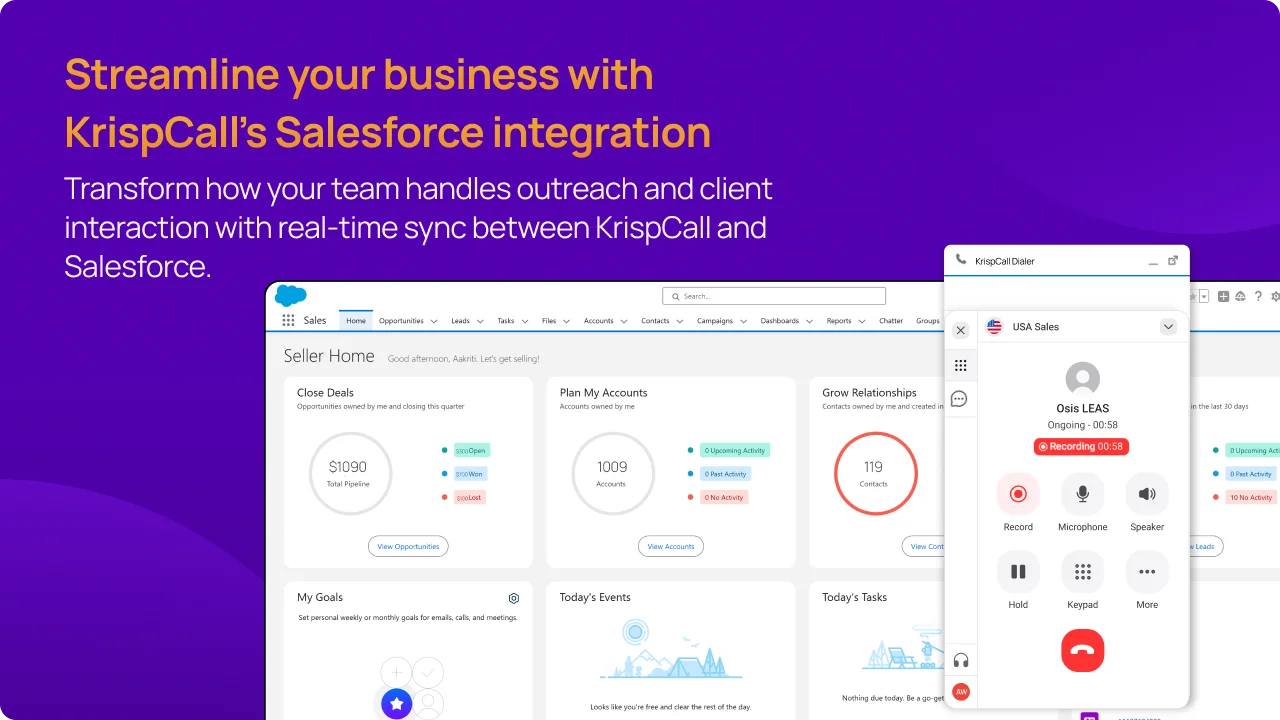Open messages chat icon in dialer sidebar
This screenshot has width=1280, height=720.
[959, 399]
